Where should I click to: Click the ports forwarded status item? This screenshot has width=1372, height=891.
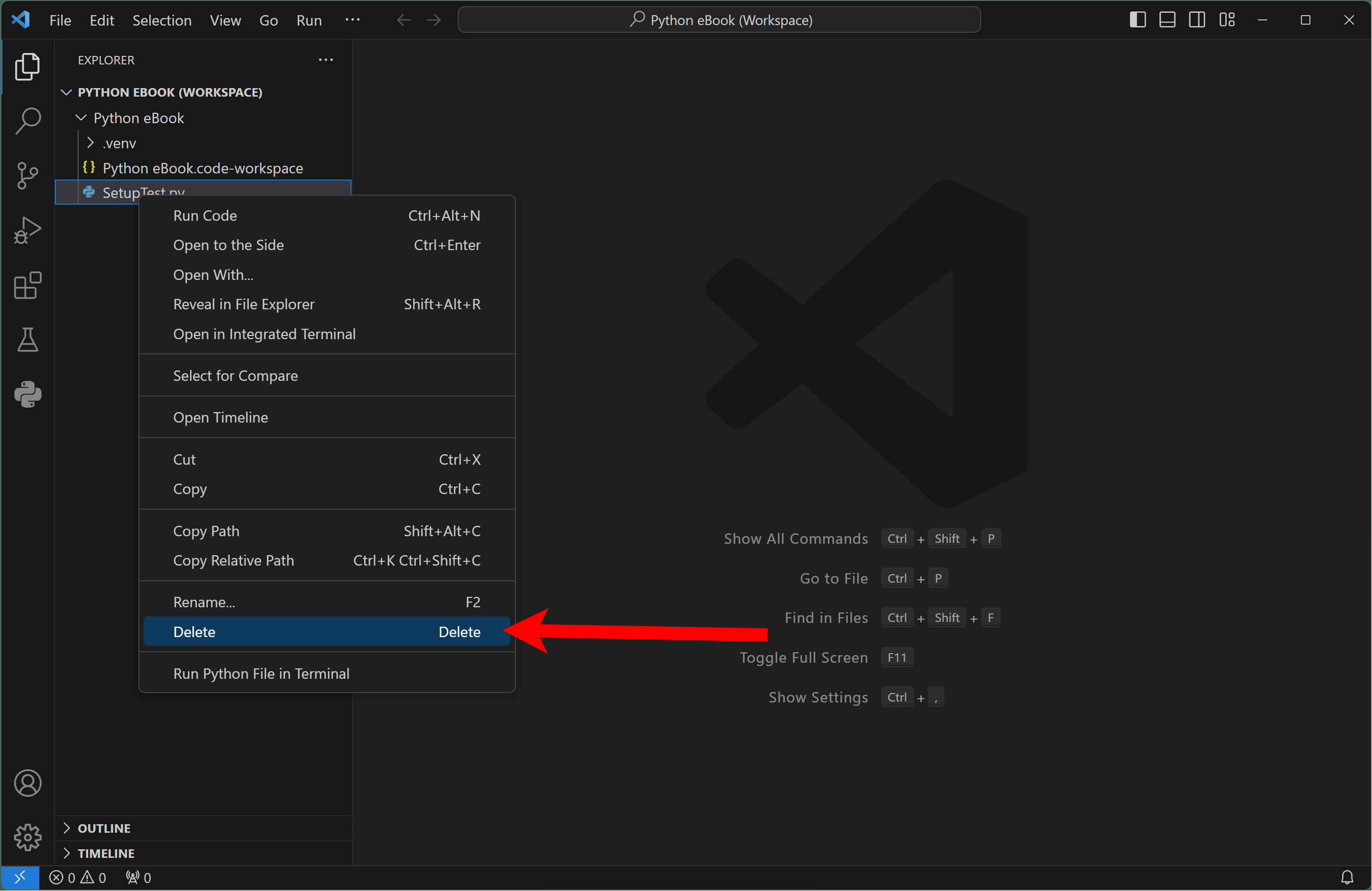tap(138, 878)
